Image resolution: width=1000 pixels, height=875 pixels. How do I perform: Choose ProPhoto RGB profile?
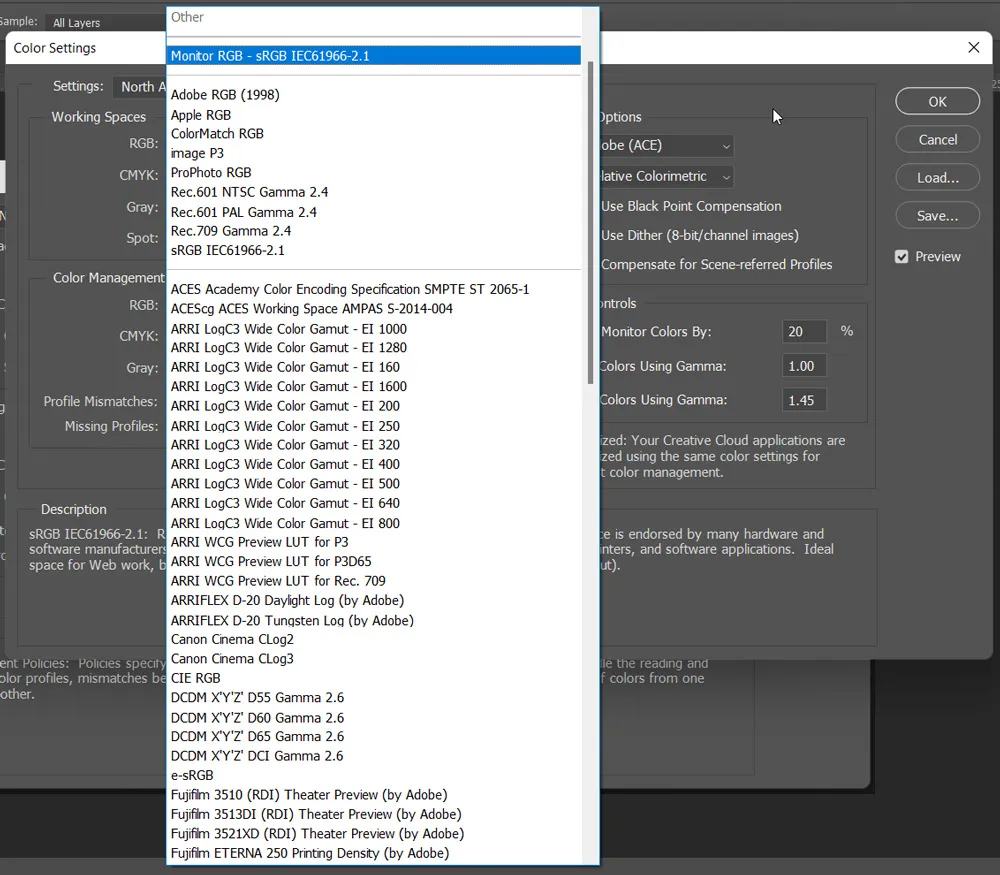(x=211, y=172)
